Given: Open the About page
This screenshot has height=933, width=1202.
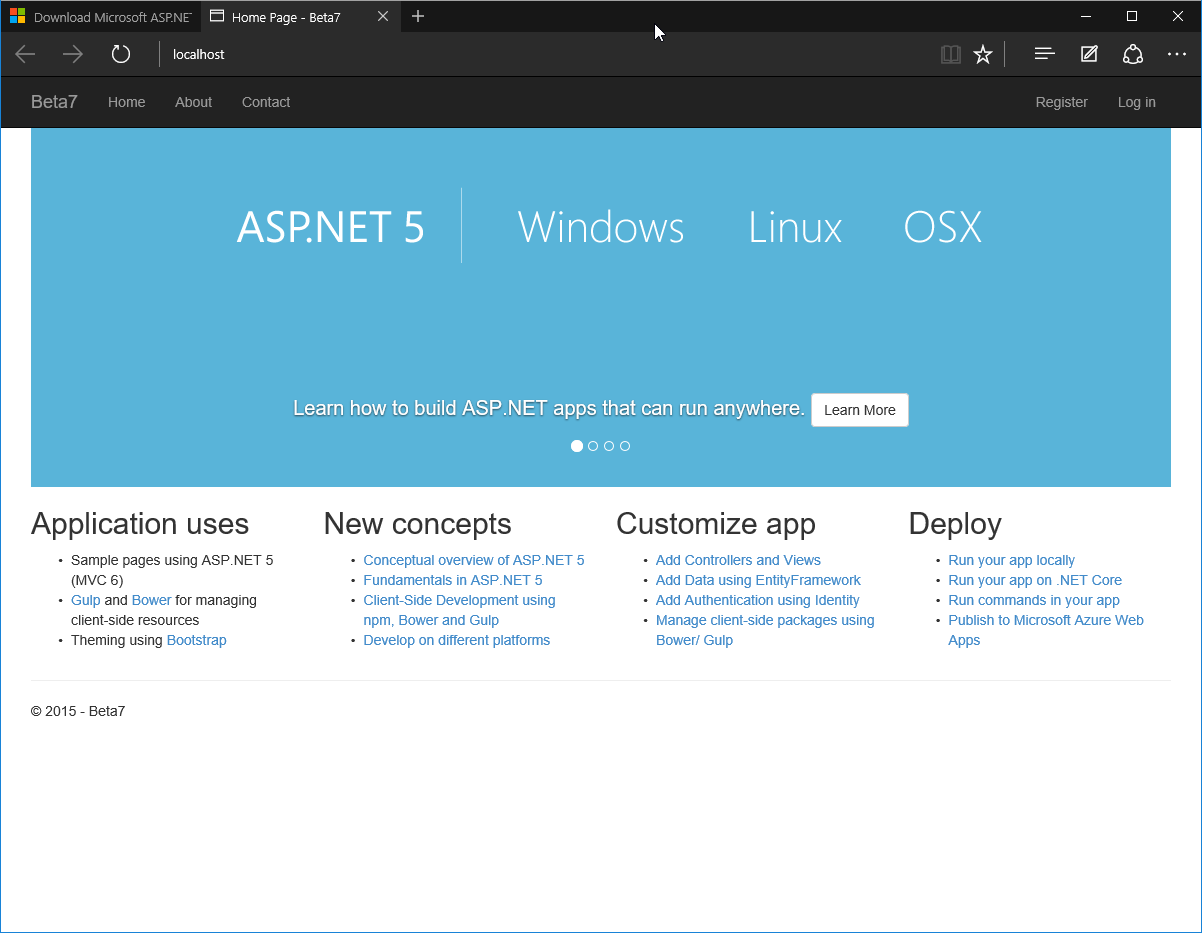Looking at the screenshot, I should [193, 102].
